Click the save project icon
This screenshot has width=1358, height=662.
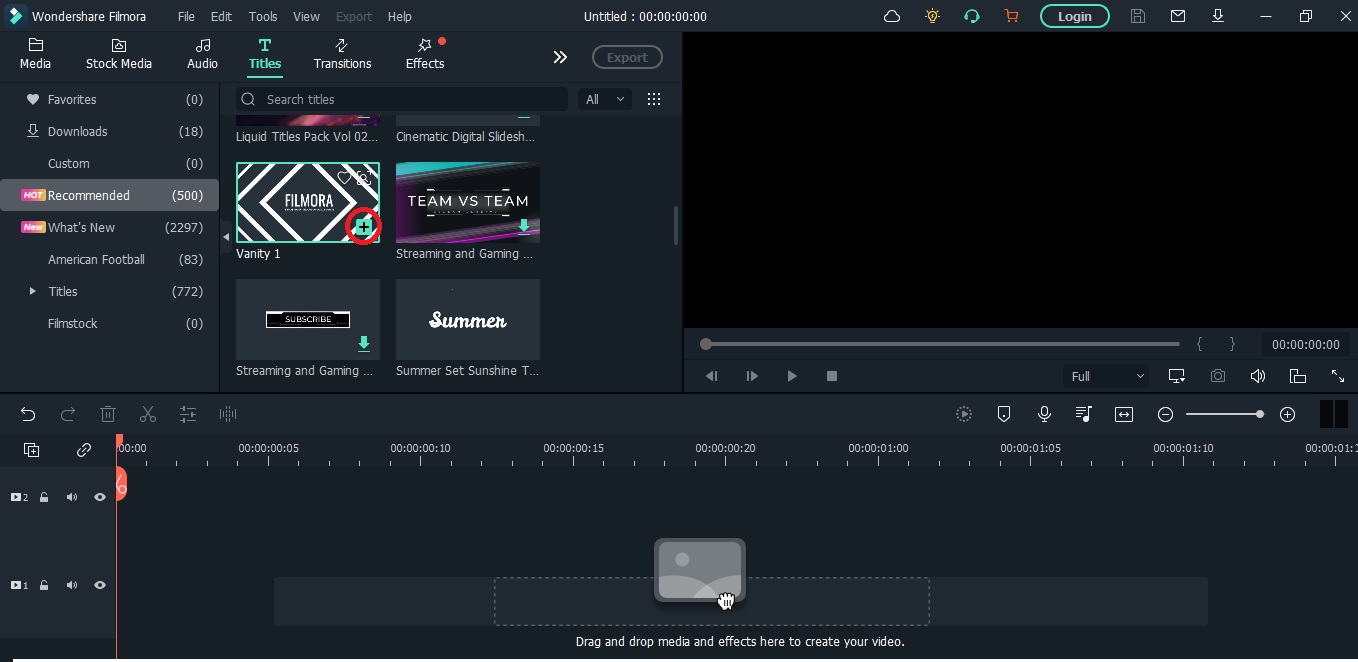pyautogui.click(x=1138, y=16)
